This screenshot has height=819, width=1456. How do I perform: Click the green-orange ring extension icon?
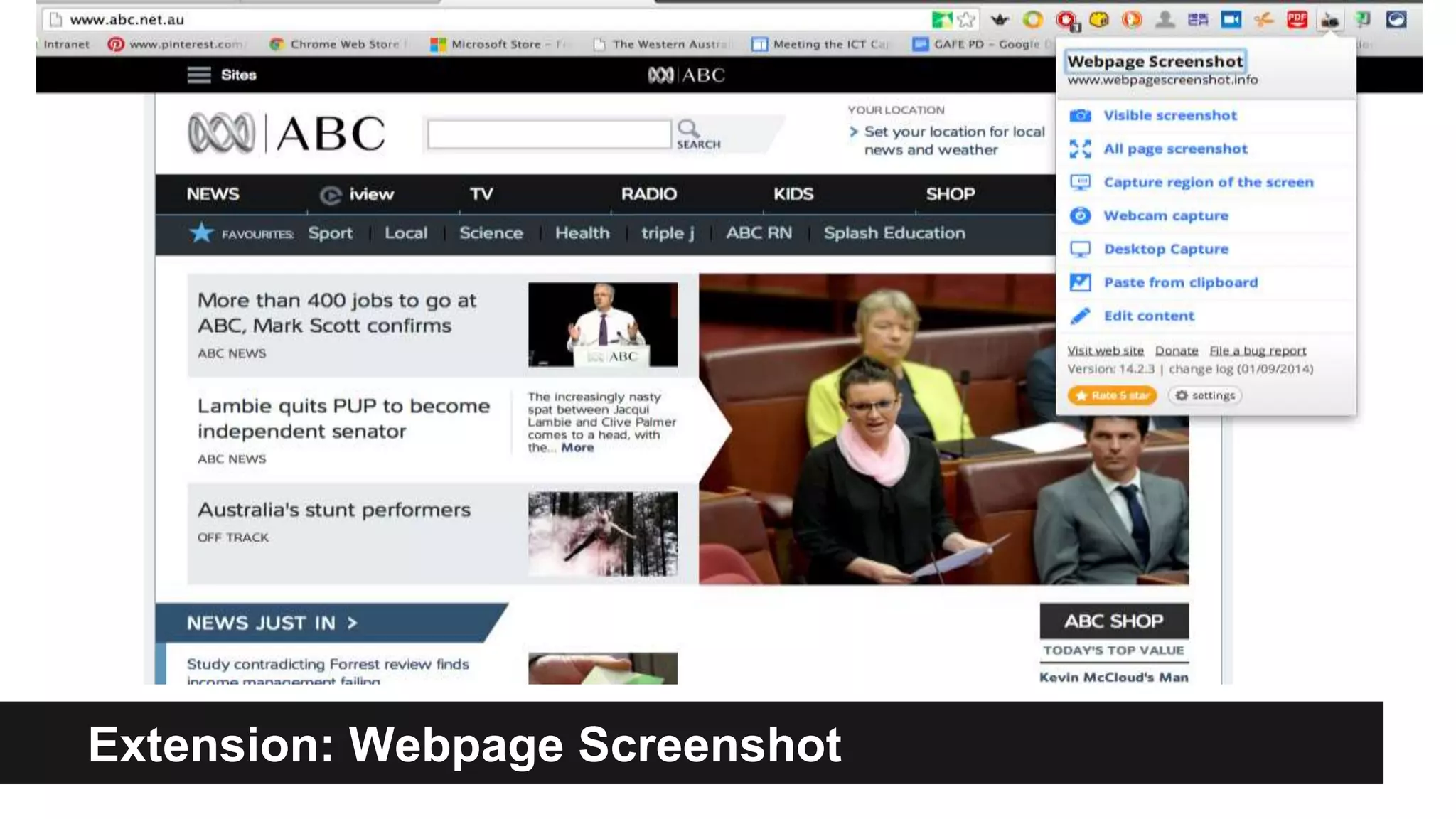pos(1033,19)
